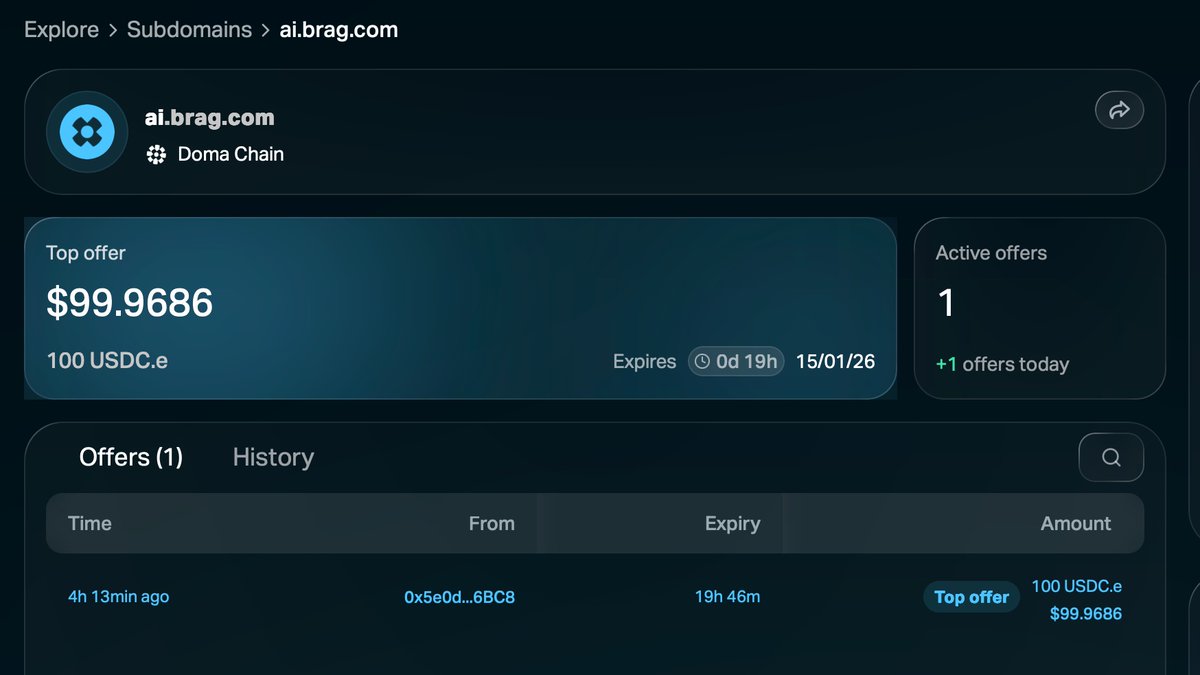Click the 0d 19h expiry countdown chip

tap(736, 362)
